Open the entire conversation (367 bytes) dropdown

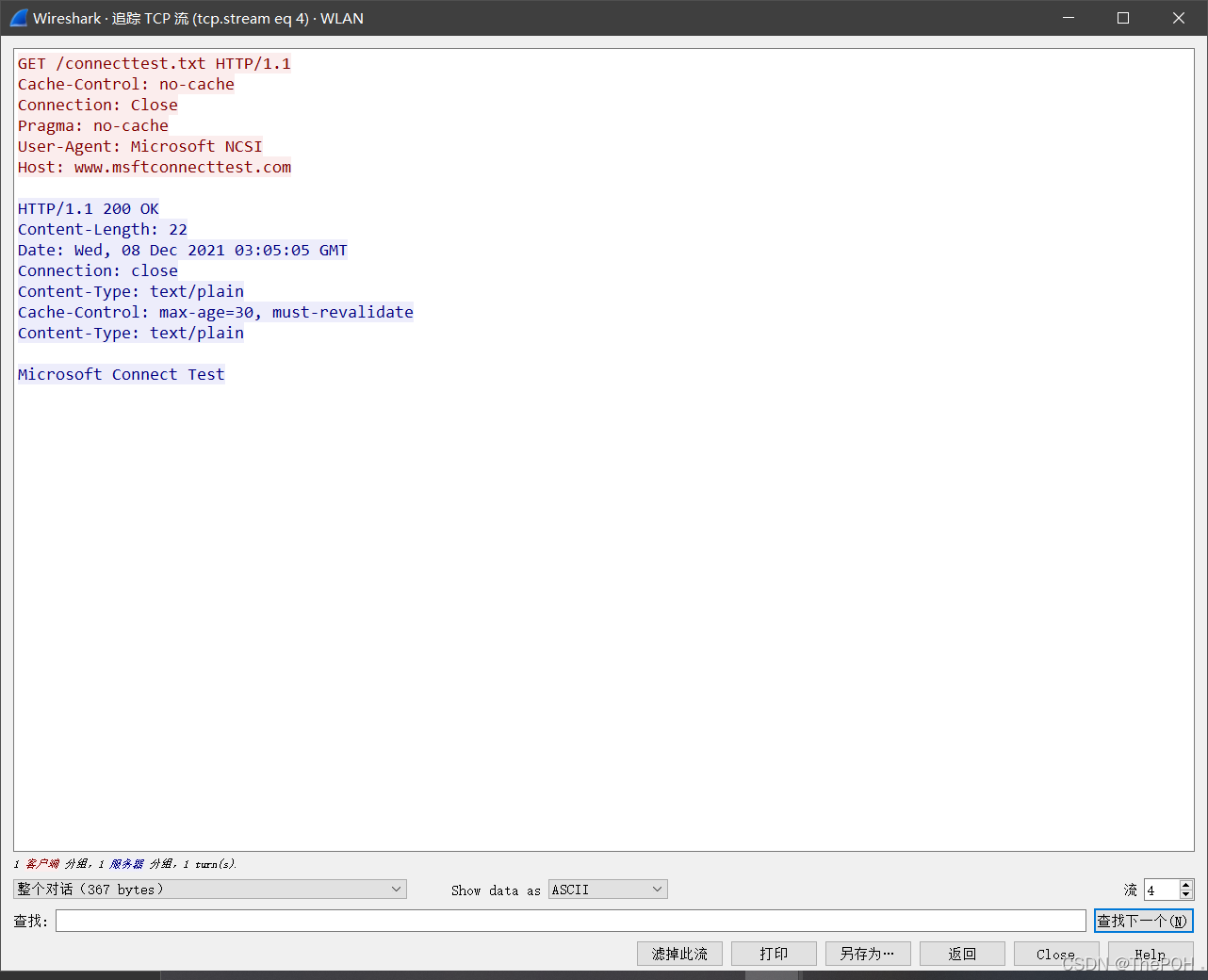(210, 889)
